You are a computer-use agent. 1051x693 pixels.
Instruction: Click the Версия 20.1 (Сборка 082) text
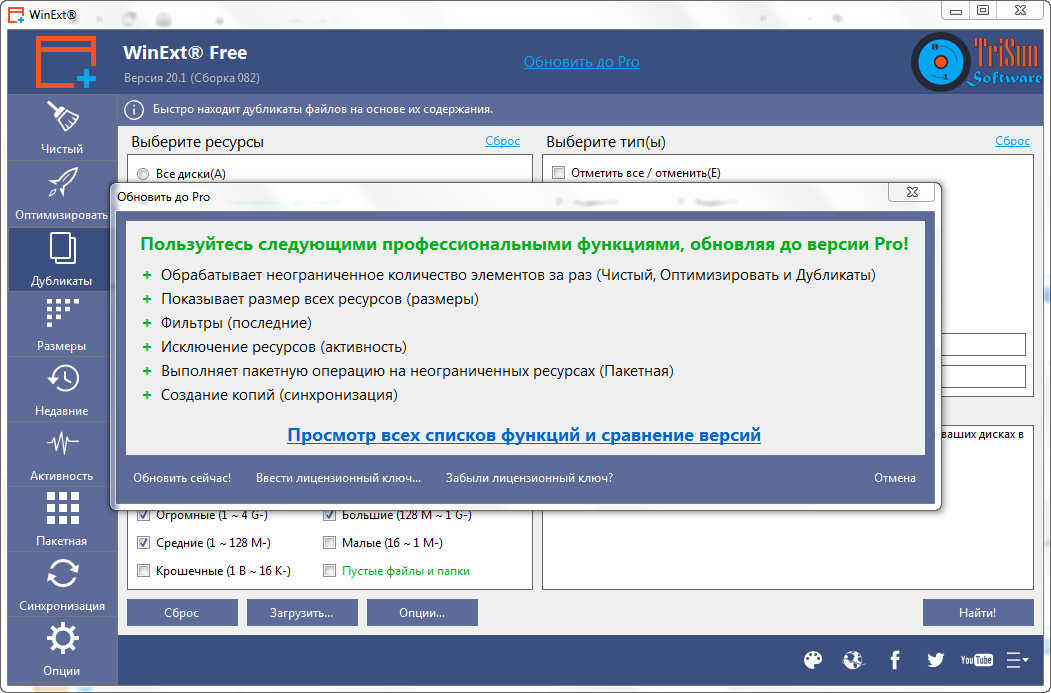tap(192, 78)
